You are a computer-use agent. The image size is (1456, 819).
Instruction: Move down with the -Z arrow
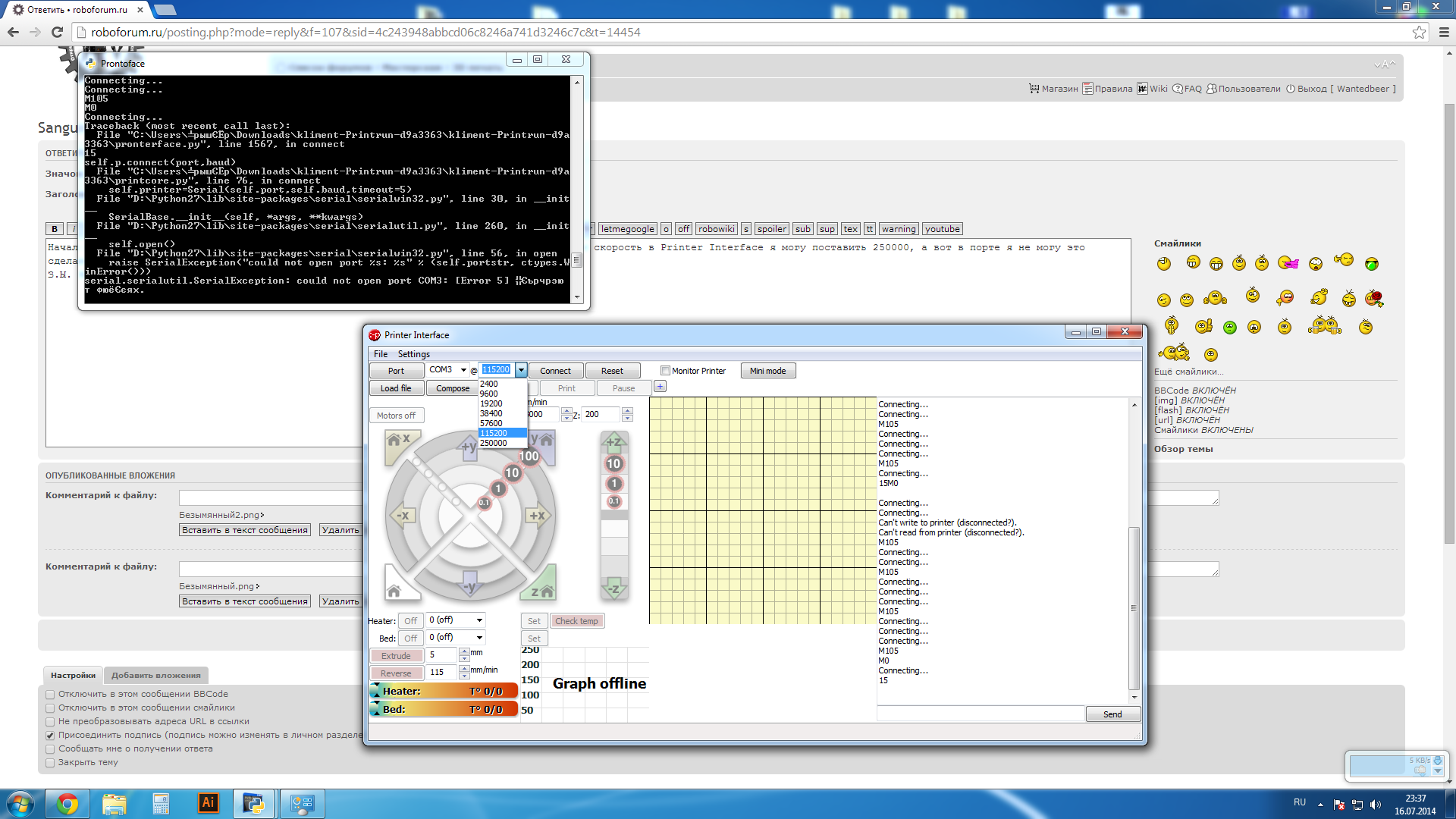(613, 588)
